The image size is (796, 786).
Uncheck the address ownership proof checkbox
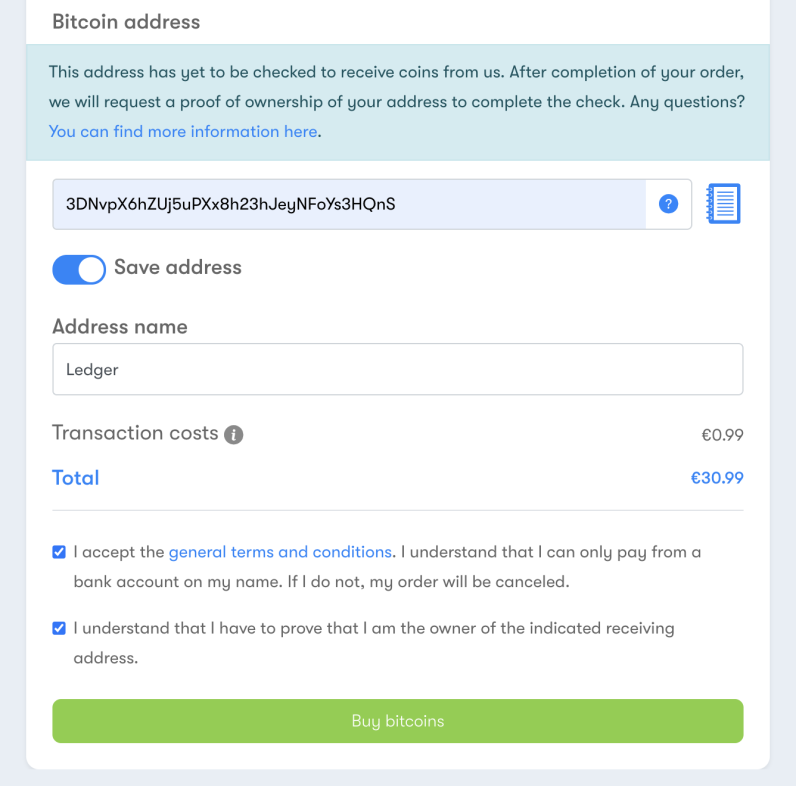click(x=60, y=629)
